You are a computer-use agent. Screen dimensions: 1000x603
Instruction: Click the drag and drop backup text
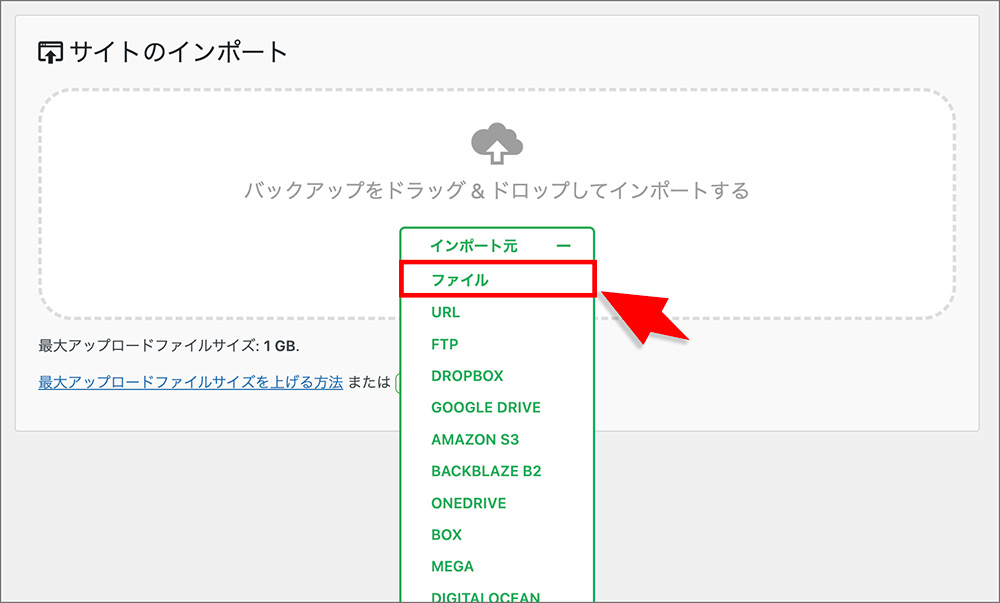[x=497, y=190]
